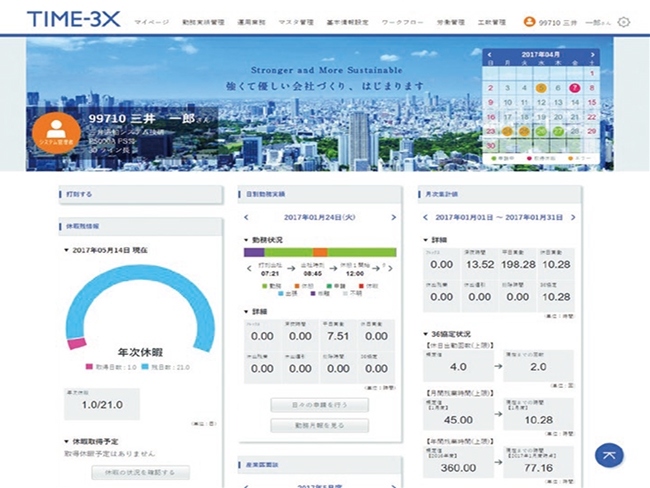Click the 勤務月報を見る button
This screenshot has height=488, width=650.
point(319,425)
